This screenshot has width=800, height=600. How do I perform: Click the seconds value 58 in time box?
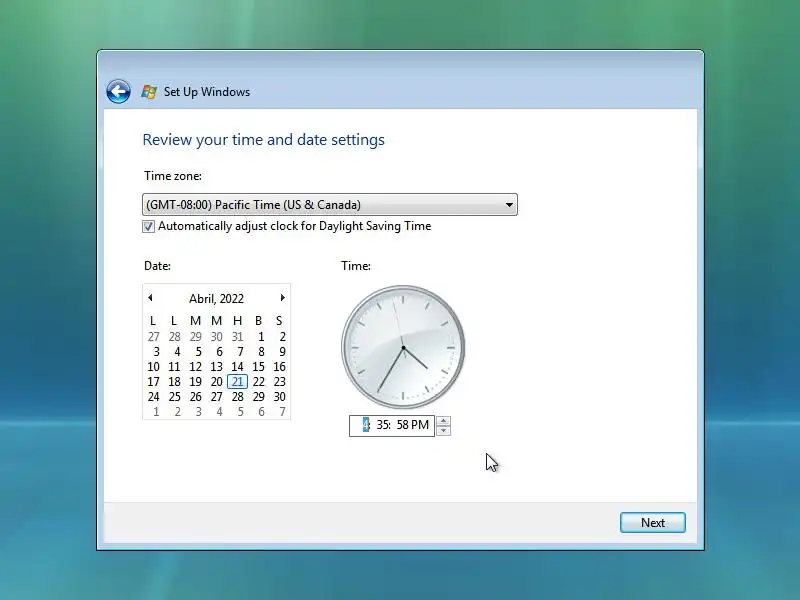point(403,425)
